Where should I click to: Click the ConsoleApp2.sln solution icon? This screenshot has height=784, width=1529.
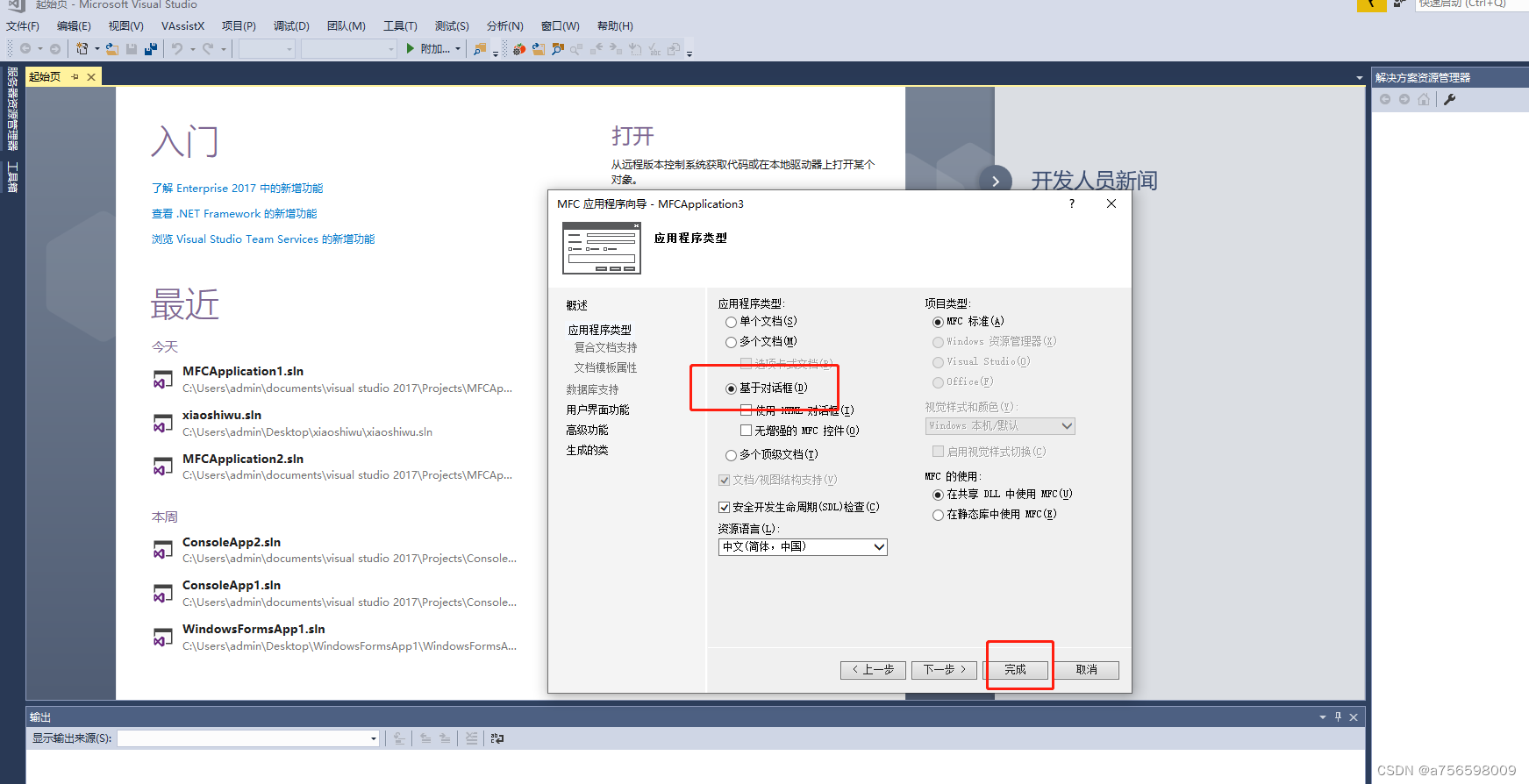163,550
